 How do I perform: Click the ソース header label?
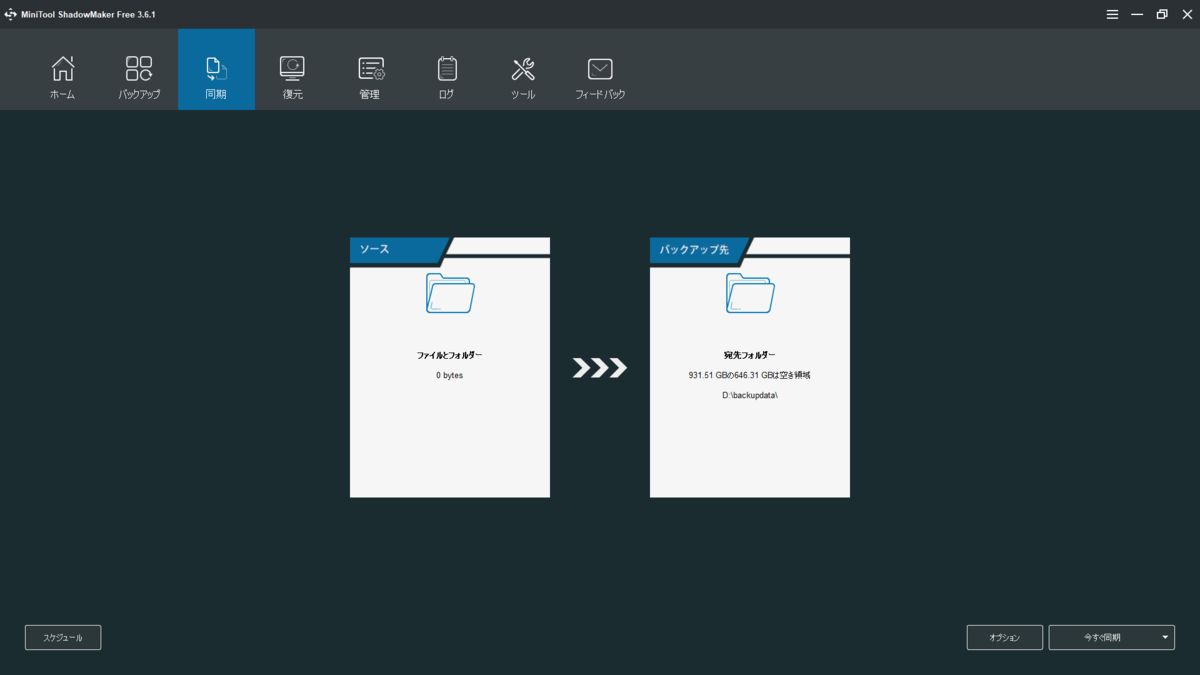pyautogui.click(x=375, y=249)
